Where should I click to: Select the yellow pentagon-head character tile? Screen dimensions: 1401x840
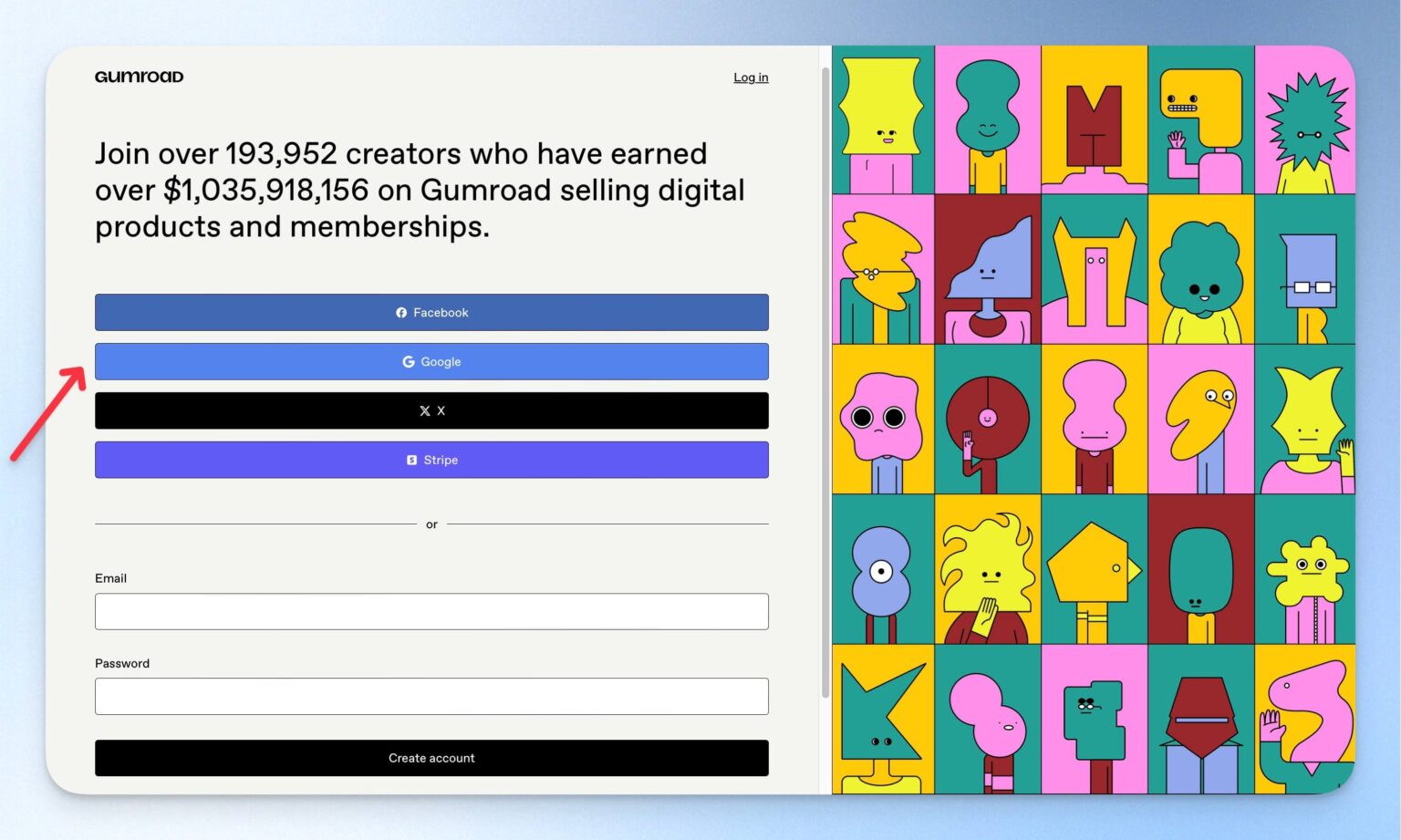(1095, 569)
